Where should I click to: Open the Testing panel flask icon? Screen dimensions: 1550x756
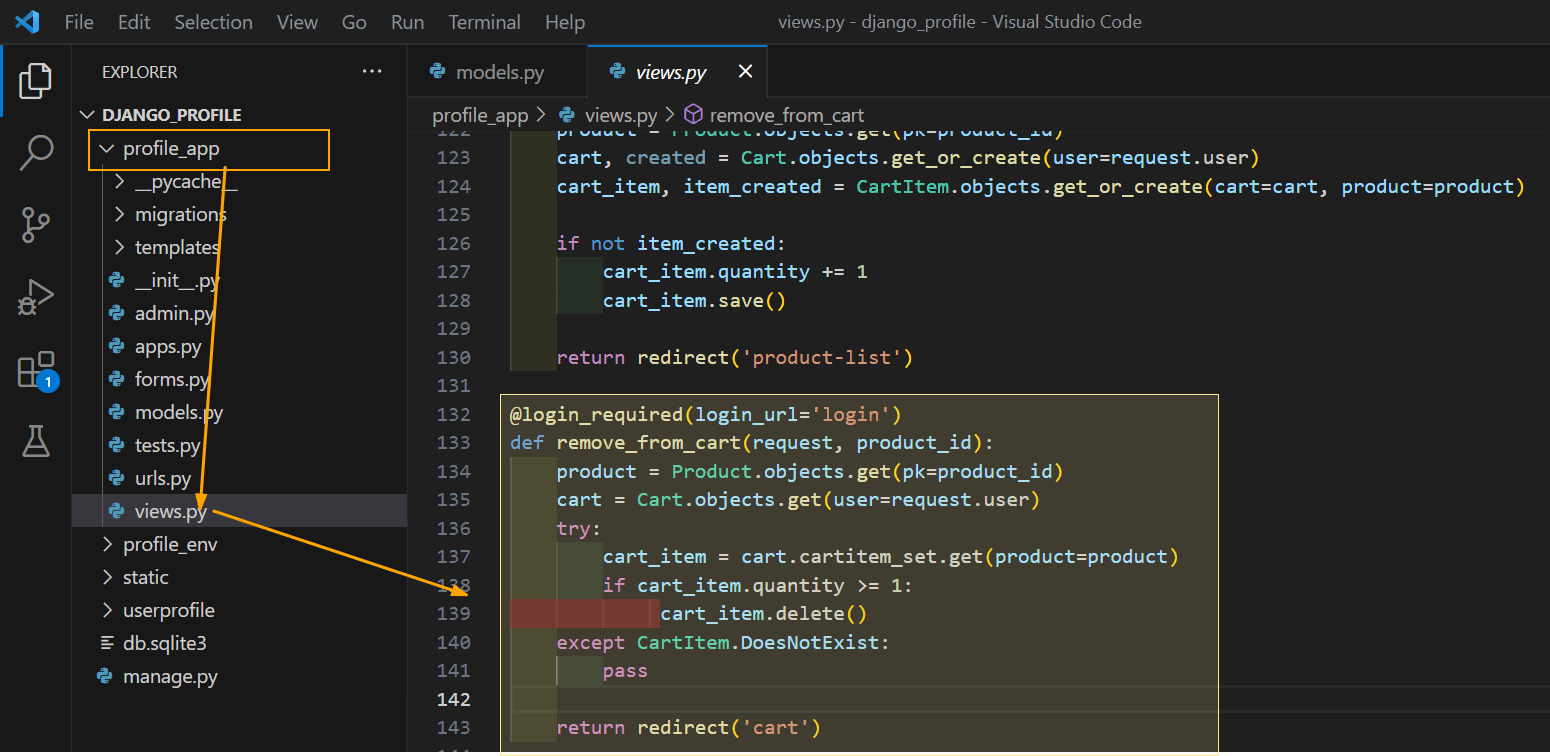[36, 440]
